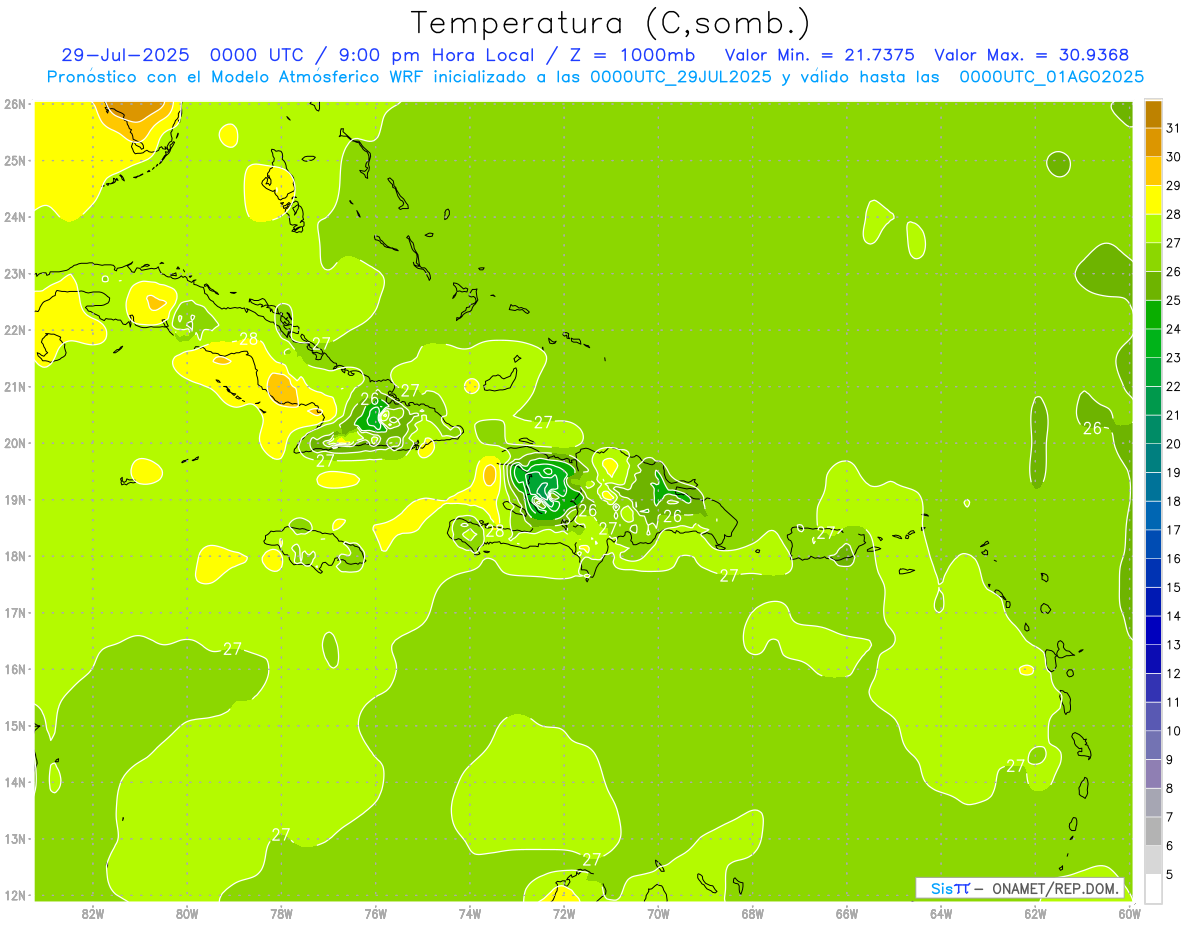1200x927 pixels.
Task: Click the 62W longitude axis label
Action: (1035, 913)
